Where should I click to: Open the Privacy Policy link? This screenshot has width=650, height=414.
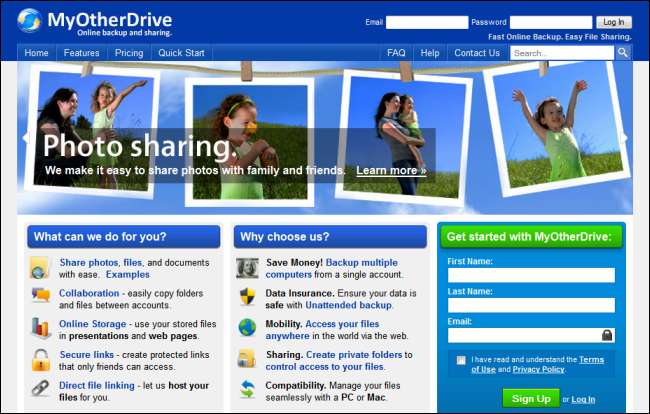[538, 370]
